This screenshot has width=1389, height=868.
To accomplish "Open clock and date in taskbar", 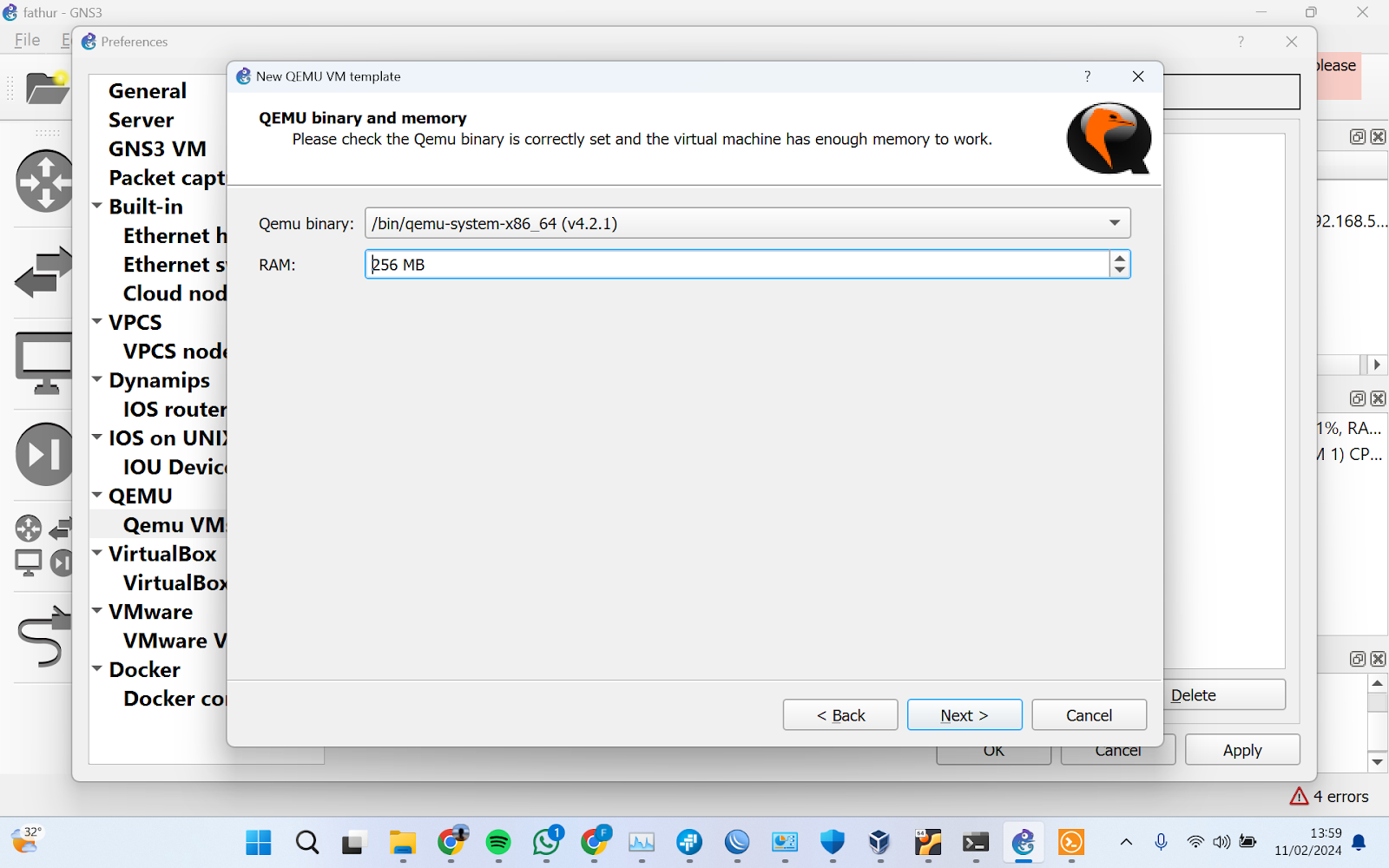I will point(1308,842).
